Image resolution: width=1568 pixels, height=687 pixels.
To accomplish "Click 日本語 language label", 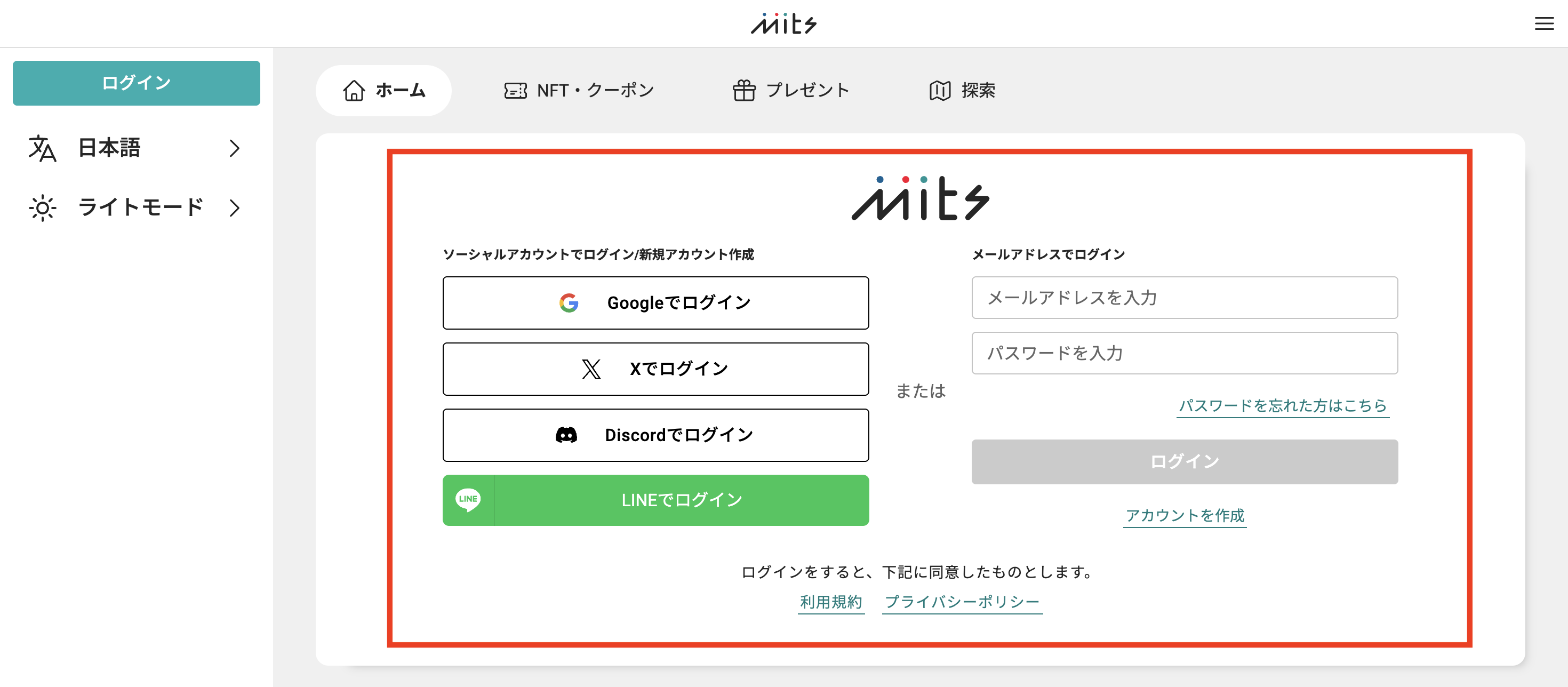I will click(x=109, y=148).
